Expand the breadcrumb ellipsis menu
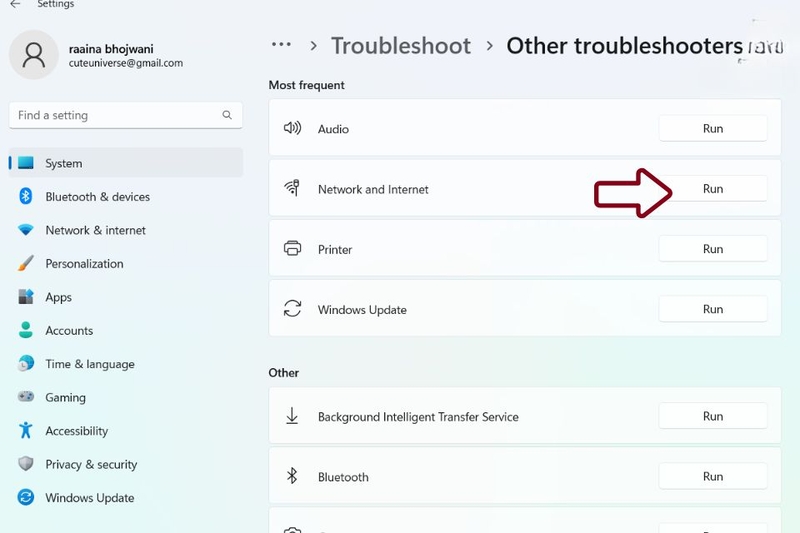Screen dimensions: 800x533 click(281, 45)
